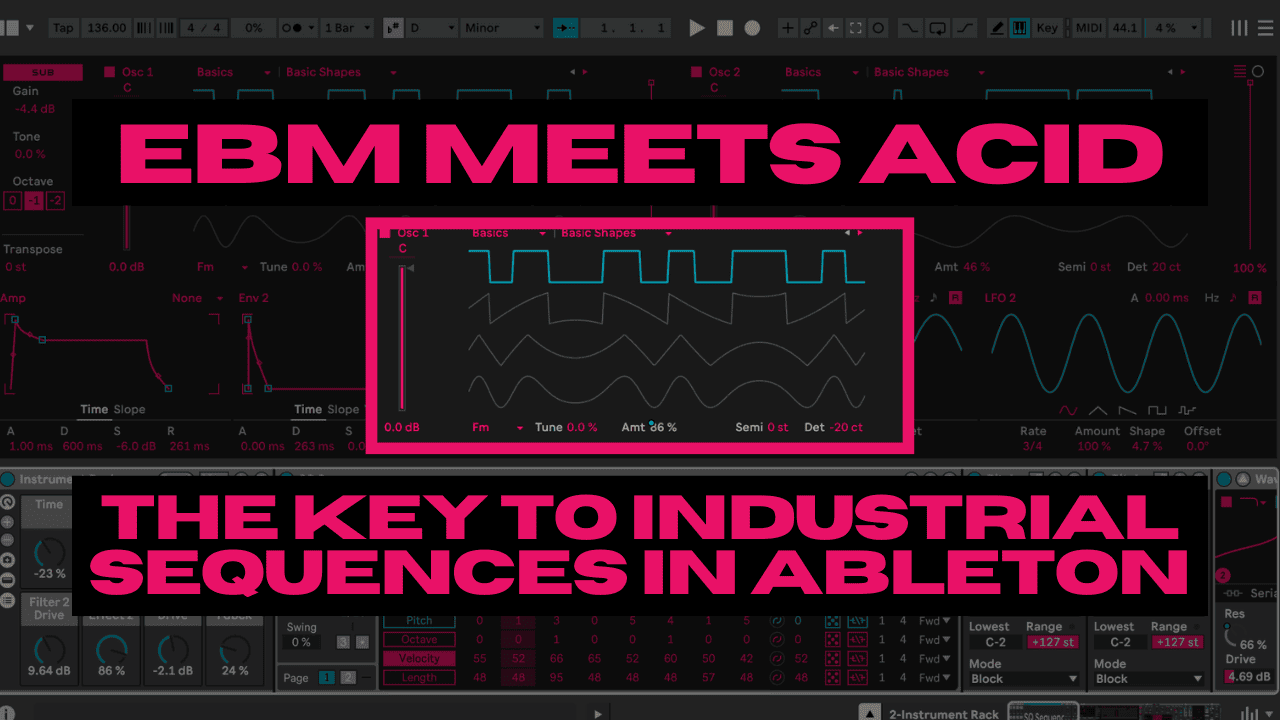The width and height of the screenshot is (1280, 720).
Task: Select the -1 sub octave button
Action: [33, 201]
